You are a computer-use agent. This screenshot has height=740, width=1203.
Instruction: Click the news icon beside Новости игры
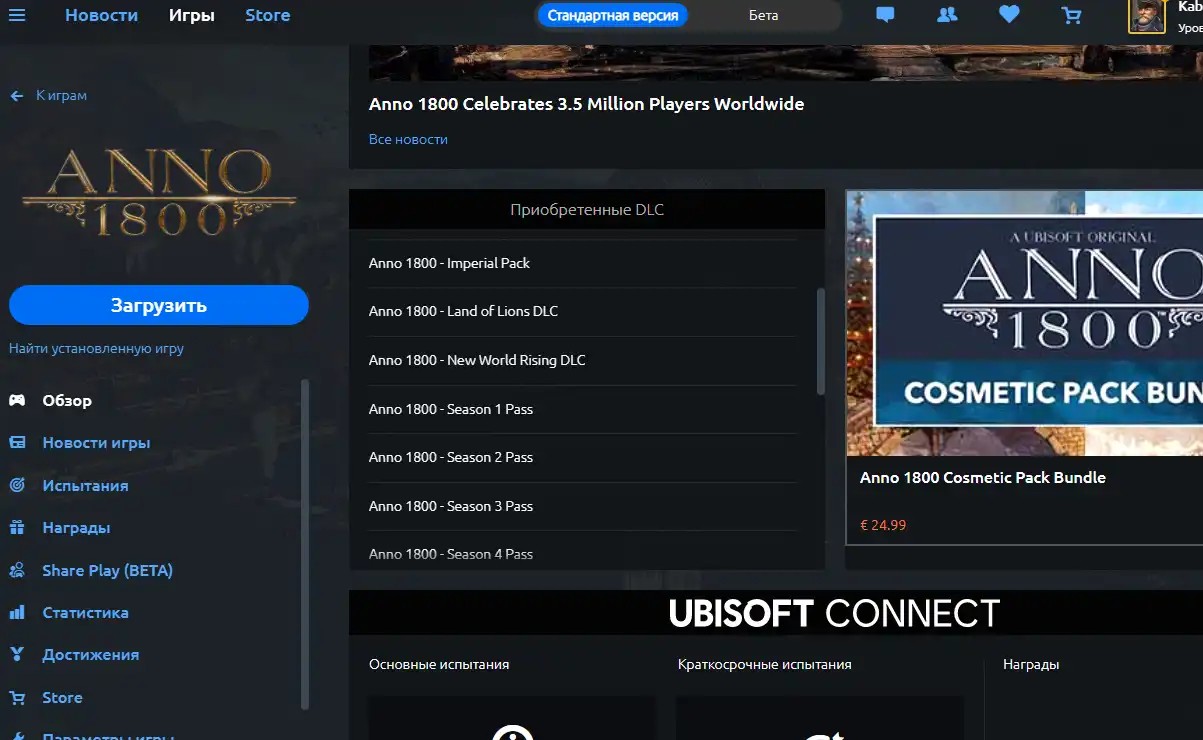click(17, 443)
